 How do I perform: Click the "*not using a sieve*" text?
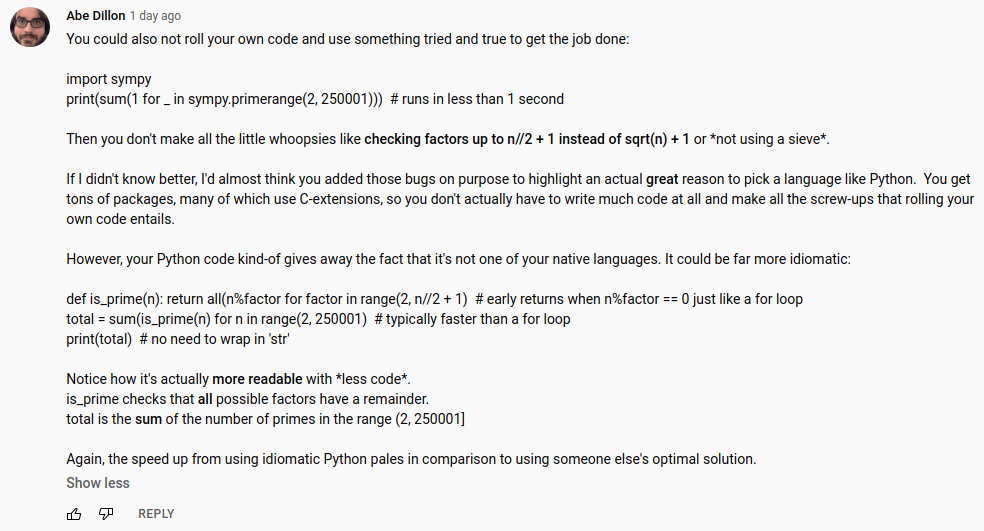pos(770,139)
